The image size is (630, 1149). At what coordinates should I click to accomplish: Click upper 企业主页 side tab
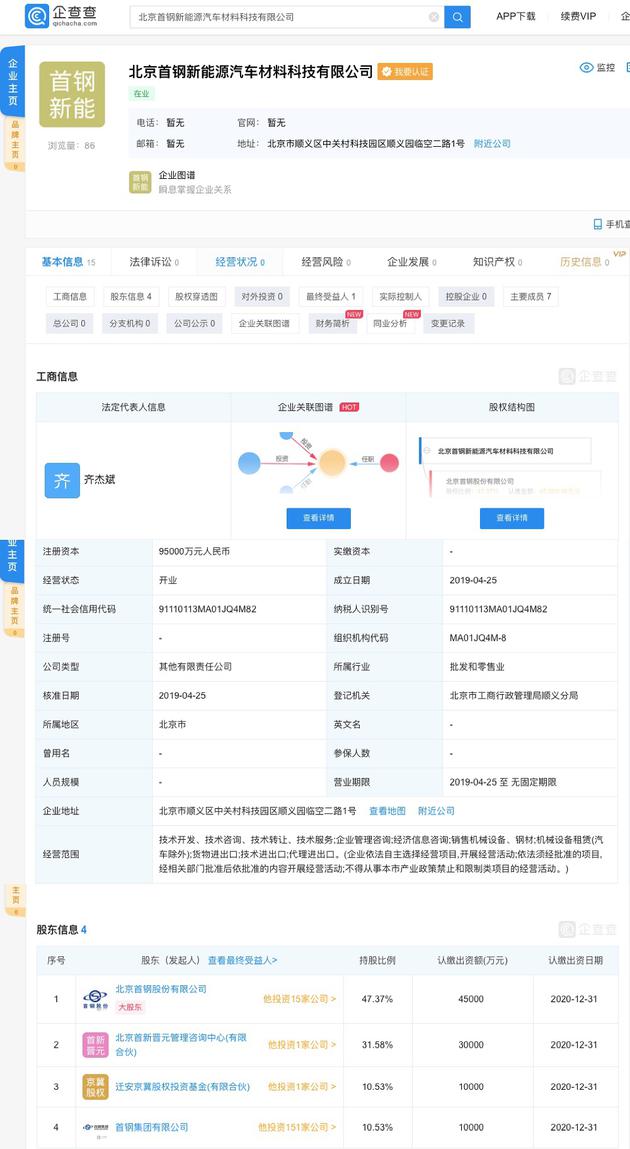(x=12, y=81)
